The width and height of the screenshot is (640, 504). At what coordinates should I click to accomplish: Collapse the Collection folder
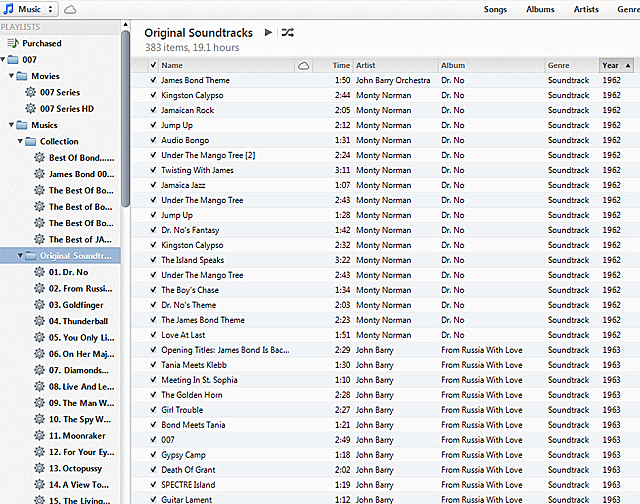tap(20, 141)
